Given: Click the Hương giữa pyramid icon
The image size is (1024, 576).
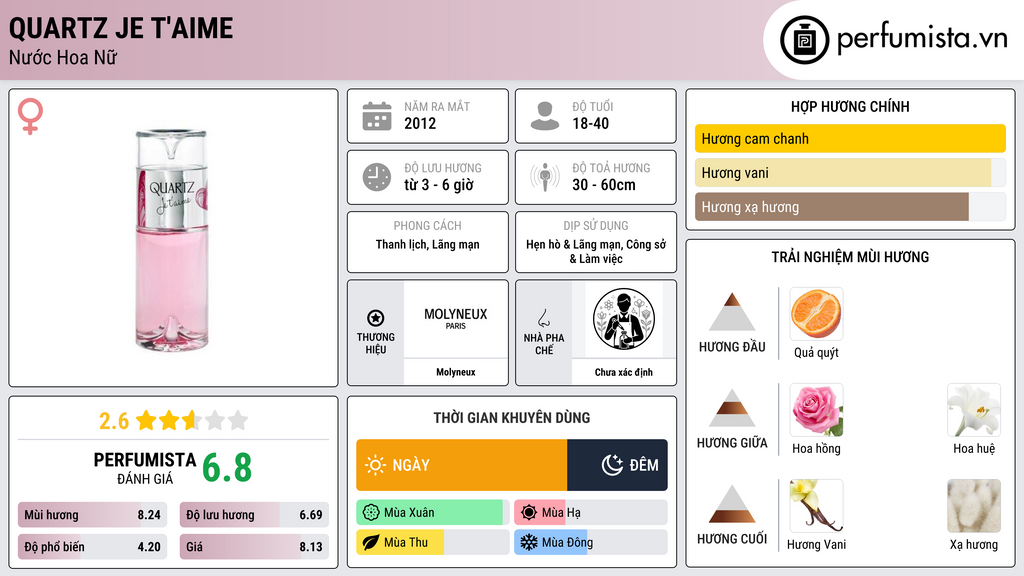Looking at the screenshot, I should 732,408.
